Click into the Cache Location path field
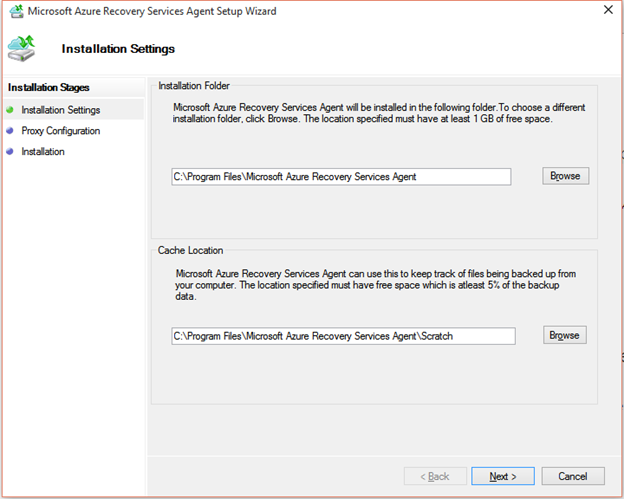The width and height of the screenshot is (624, 499). 342,336
